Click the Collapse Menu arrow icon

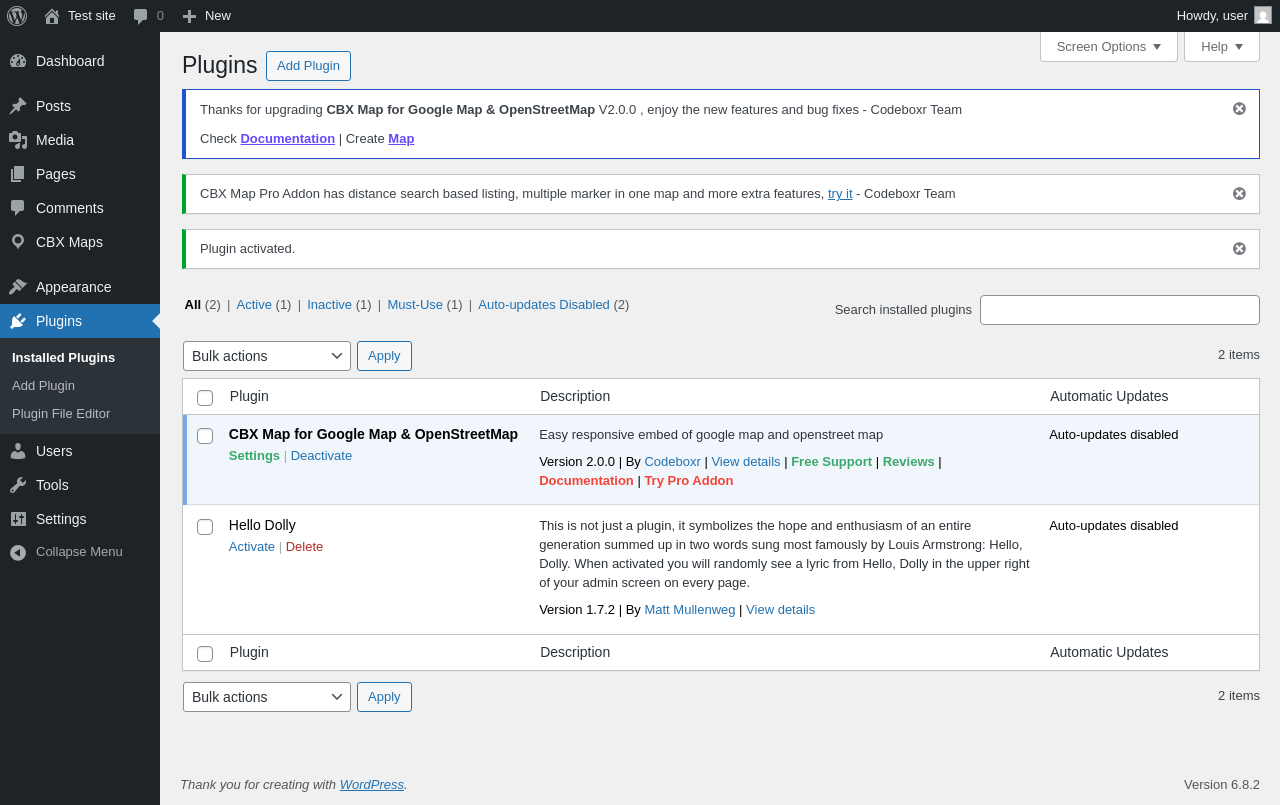pyautogui.click(x=18, y=552)
